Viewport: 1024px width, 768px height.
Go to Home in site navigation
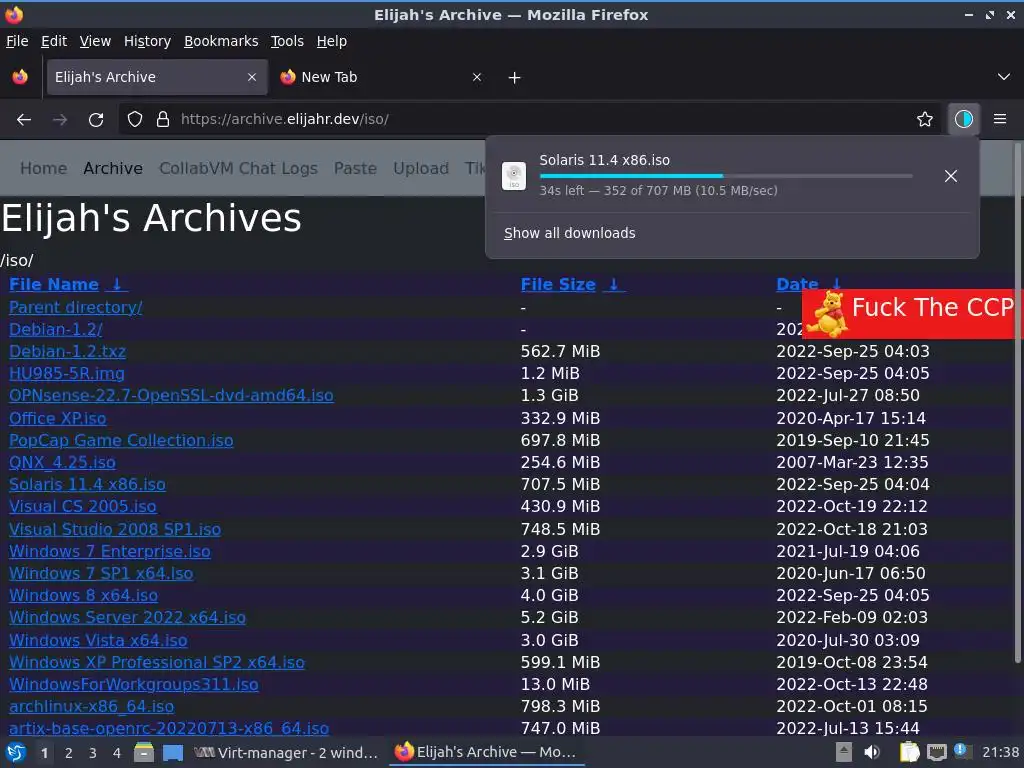coord(44,168)
